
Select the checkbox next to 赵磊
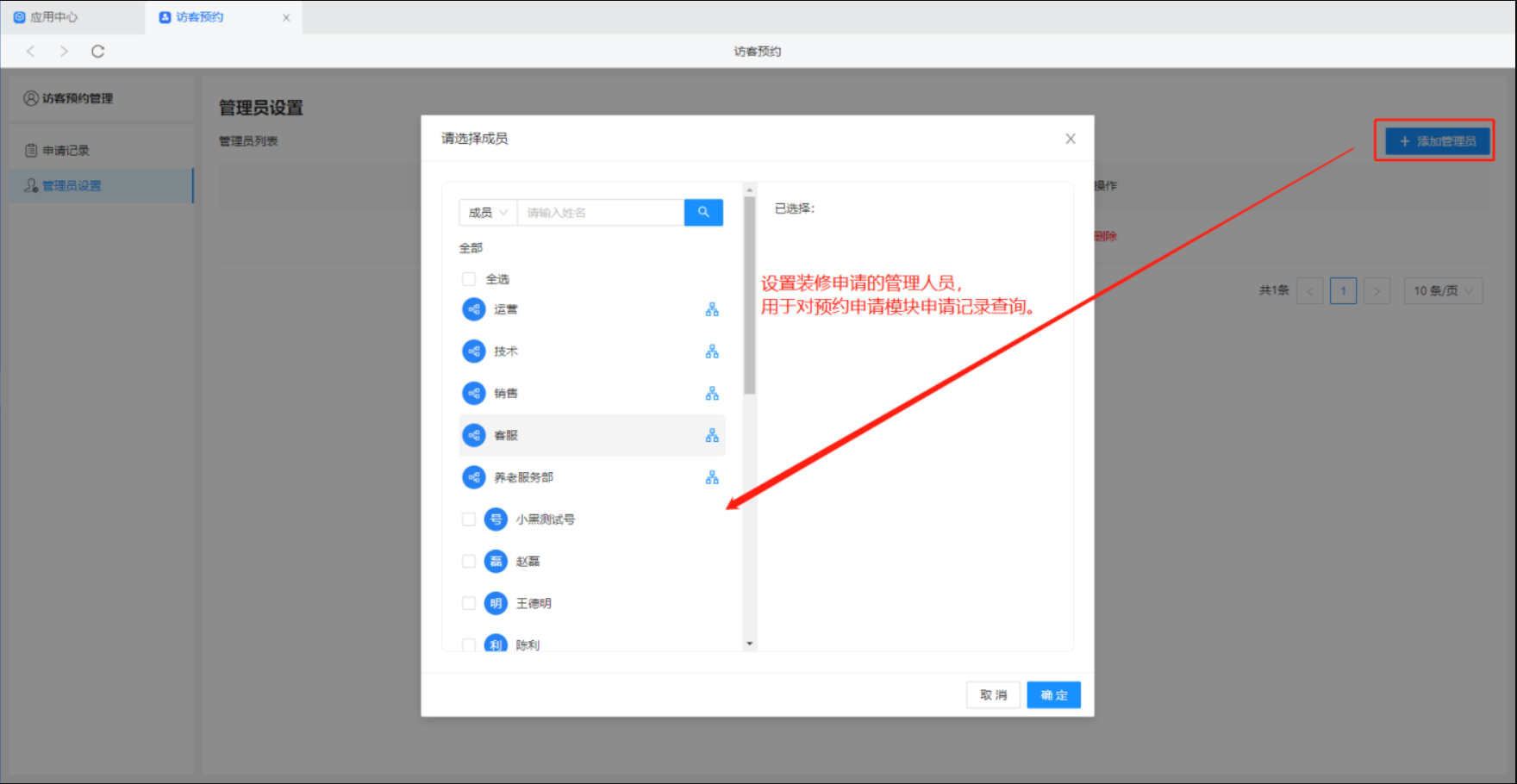(x=469, y=562)
